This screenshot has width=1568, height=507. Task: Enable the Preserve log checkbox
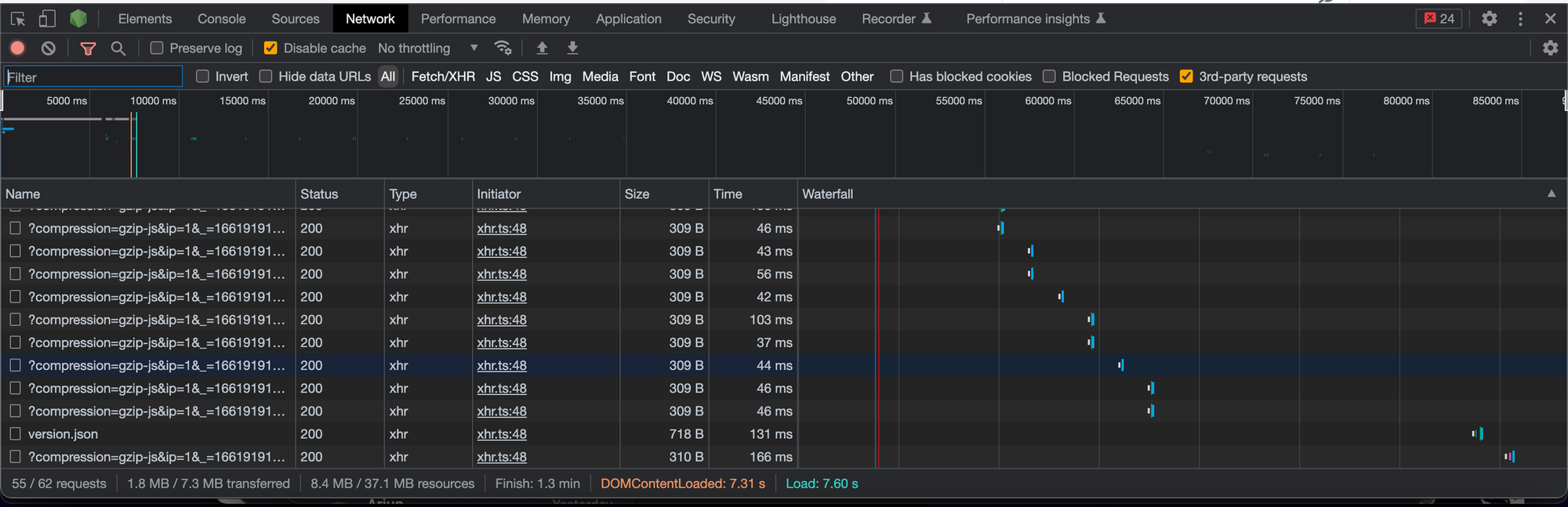[157, 49]
